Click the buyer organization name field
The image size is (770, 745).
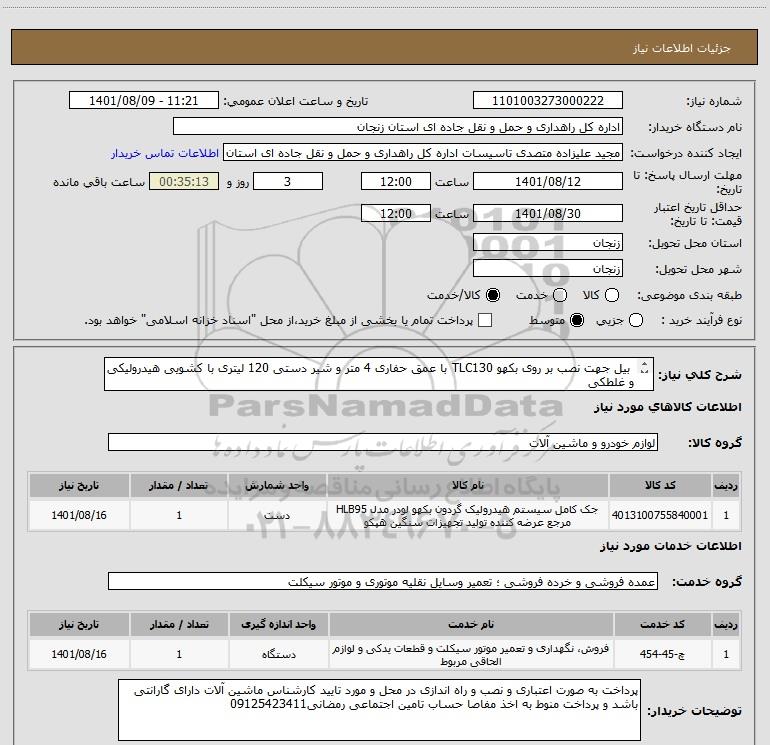click(x=398, y=127)
